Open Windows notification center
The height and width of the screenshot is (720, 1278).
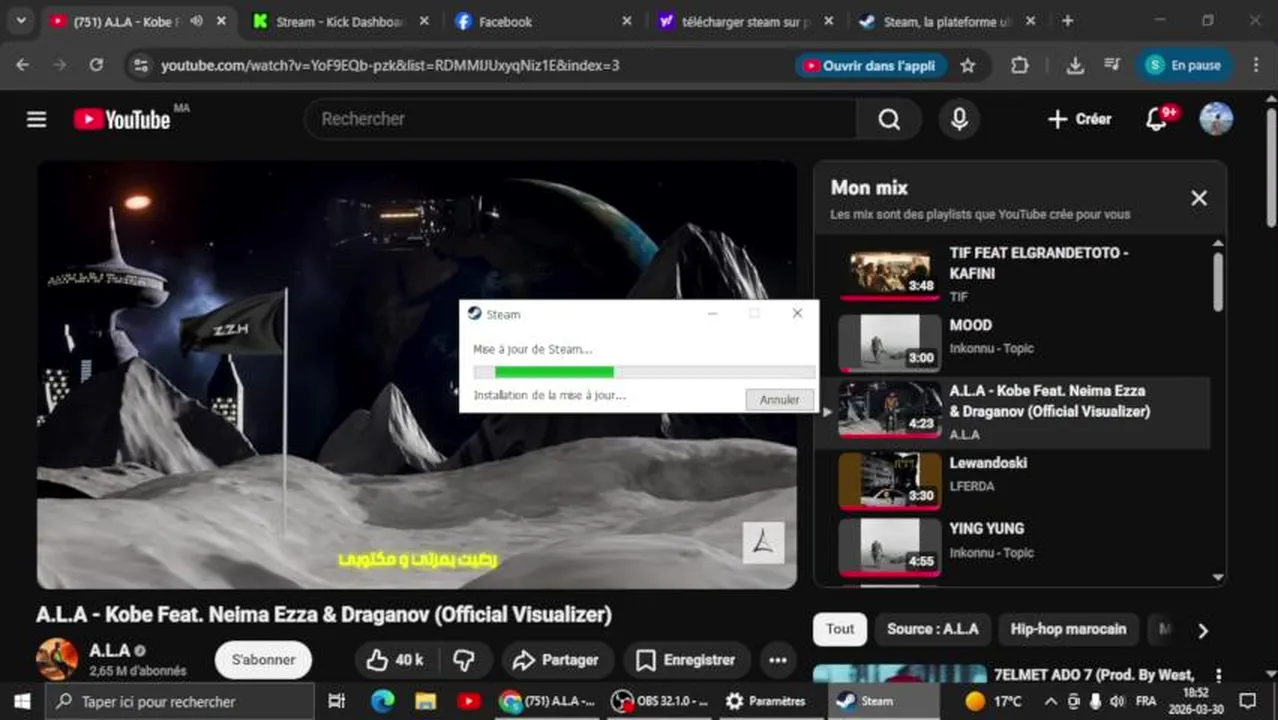click(x=1248, y=701)
